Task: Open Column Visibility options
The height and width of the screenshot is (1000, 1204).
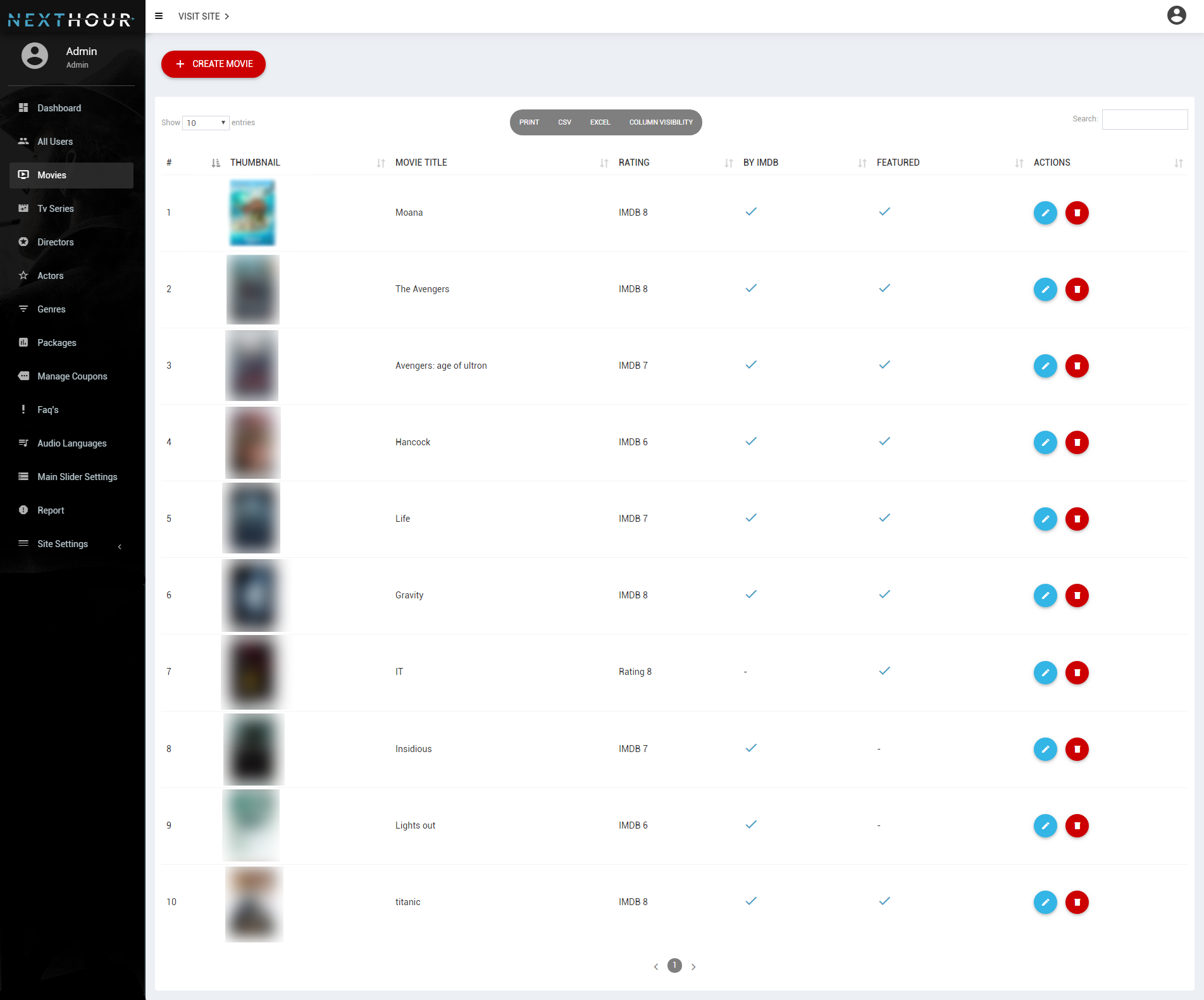Action: 661,122
